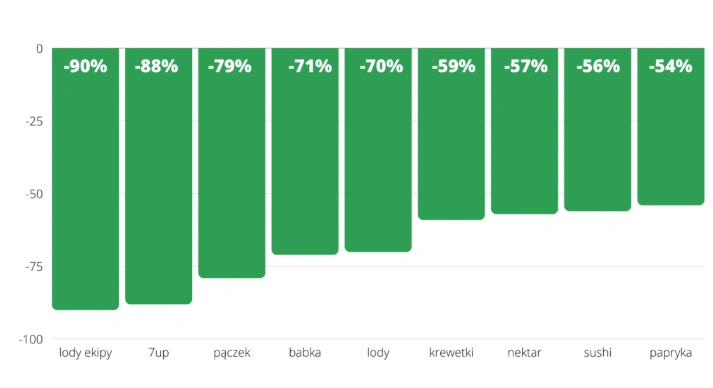Image resolution: width=713 pixels, height=388 pixels.
Task: Click the 7up axis label
Action: click(159, 353)
